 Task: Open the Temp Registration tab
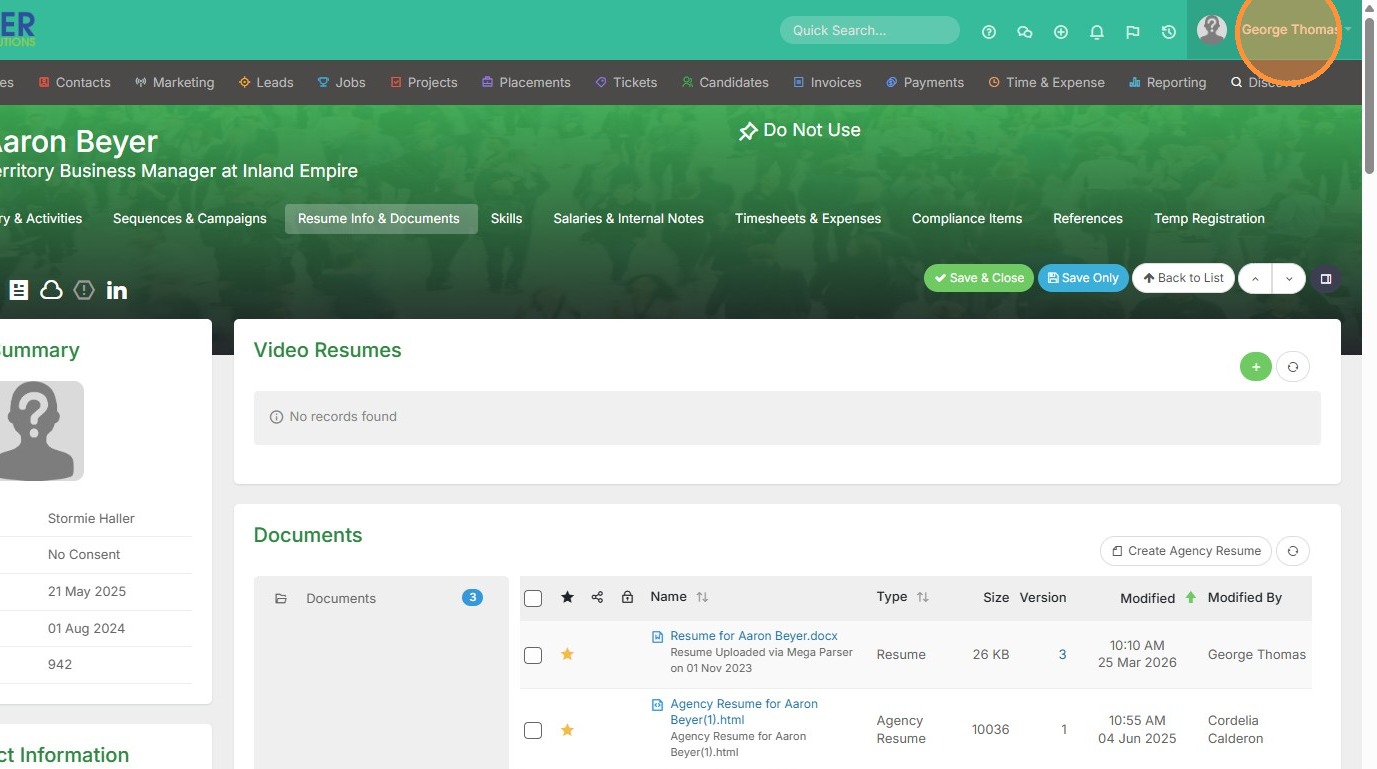(1209, 219)
